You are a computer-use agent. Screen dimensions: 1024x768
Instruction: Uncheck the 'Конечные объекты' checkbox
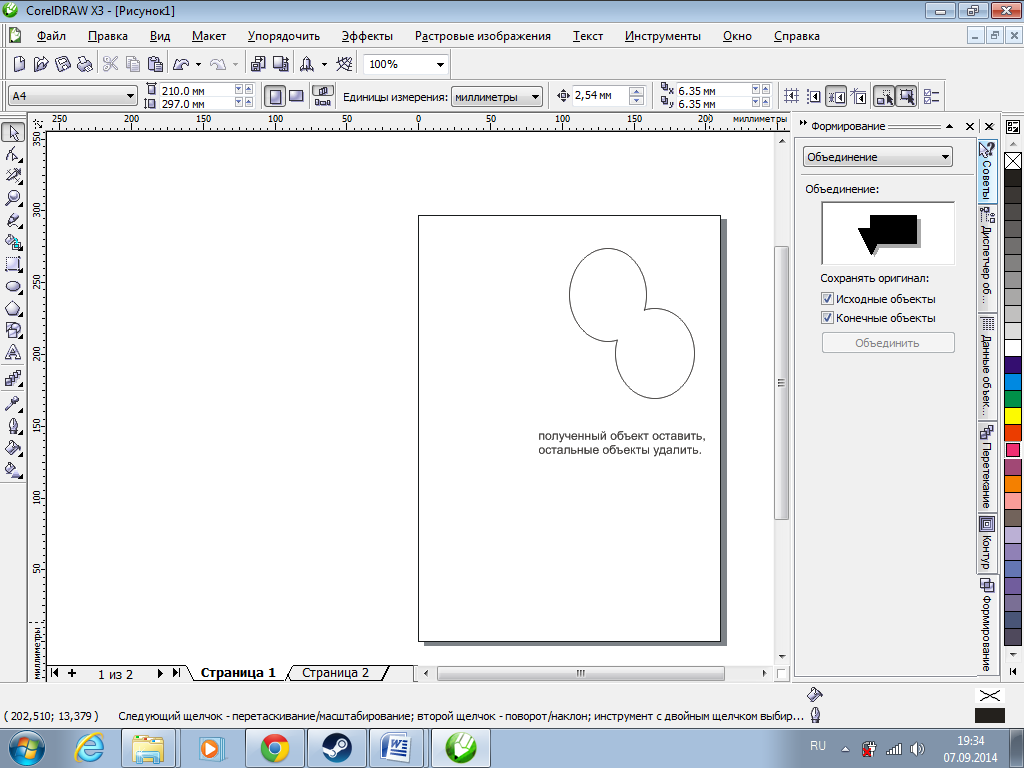pyautogui.click(x=828, y=318)
